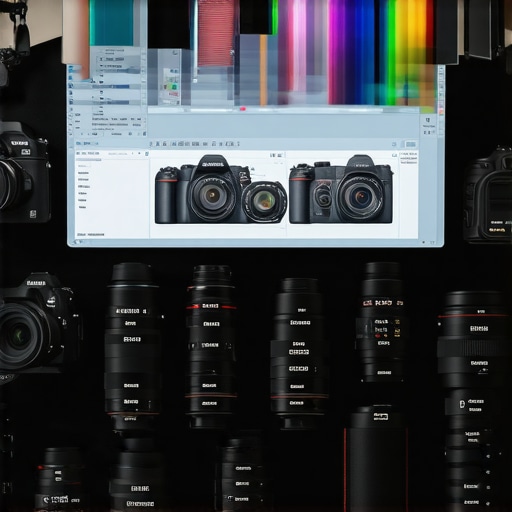Click the trash icon in the left panel header
Viewport: 512px width, 512px height.
click(x=147, y=154)
